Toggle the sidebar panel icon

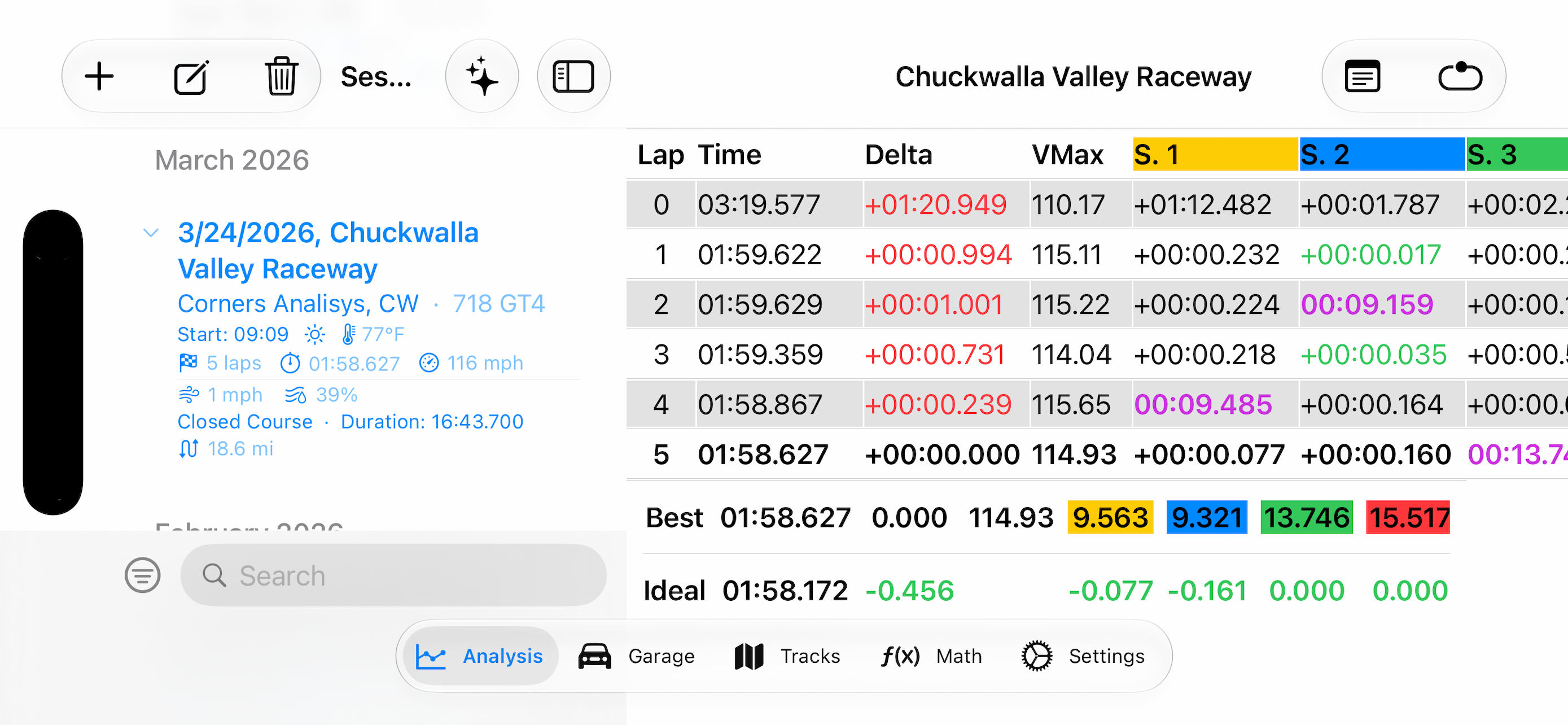point(573,77)
